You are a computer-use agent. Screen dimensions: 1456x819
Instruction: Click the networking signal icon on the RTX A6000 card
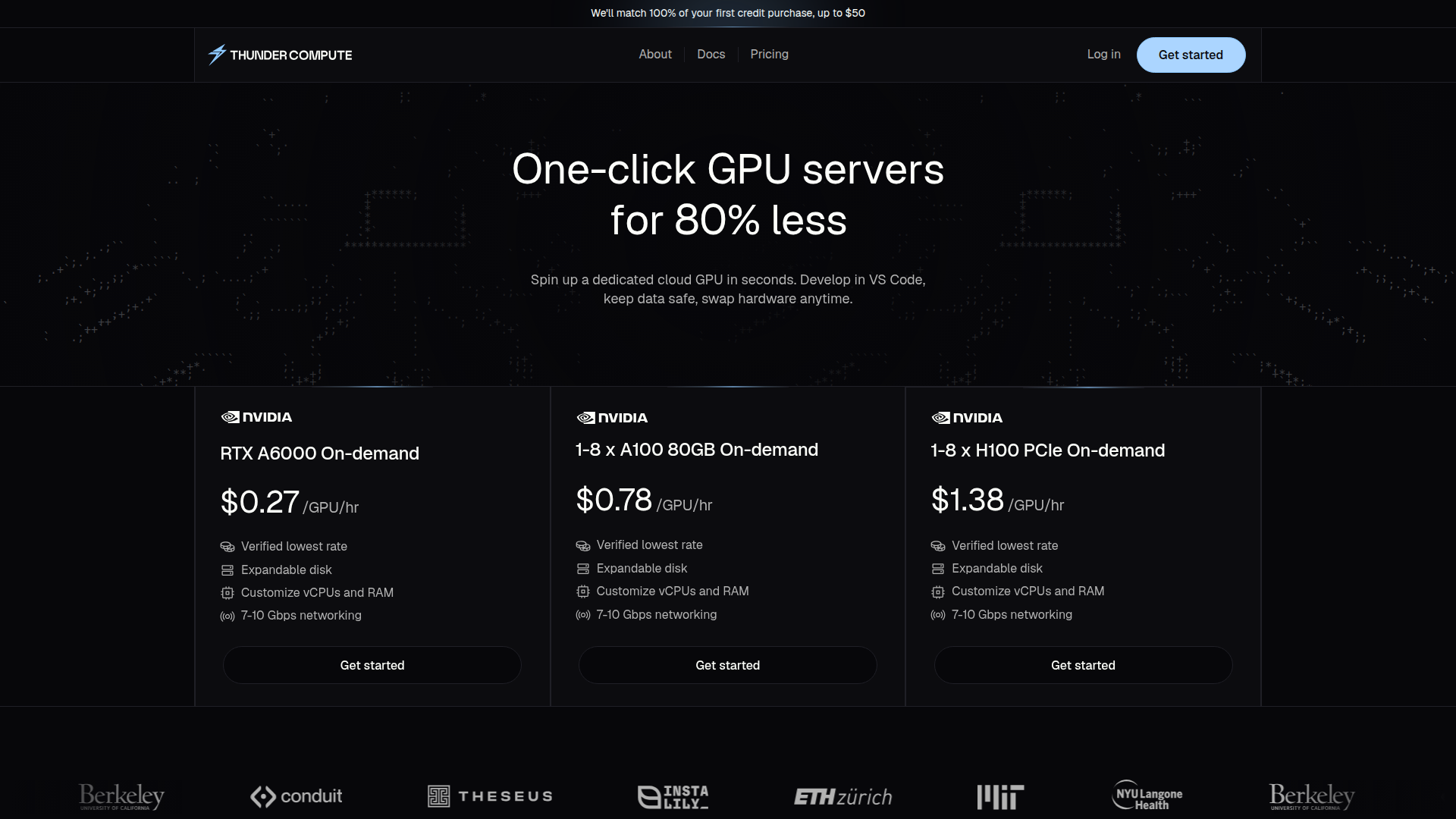point(227,616)
